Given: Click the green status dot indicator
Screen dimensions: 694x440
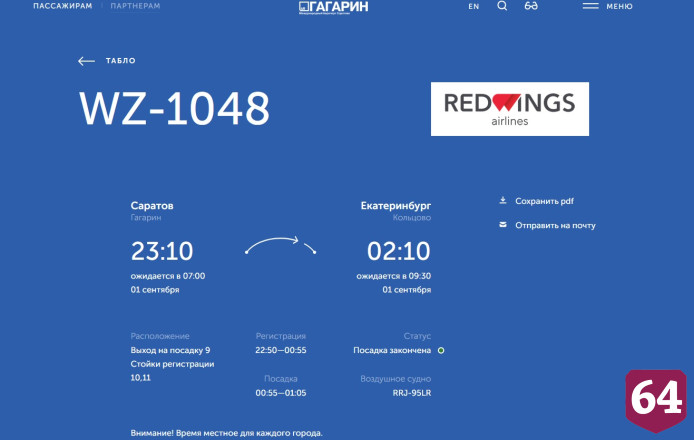Looking at the screenshot, I should pos(441,350).
